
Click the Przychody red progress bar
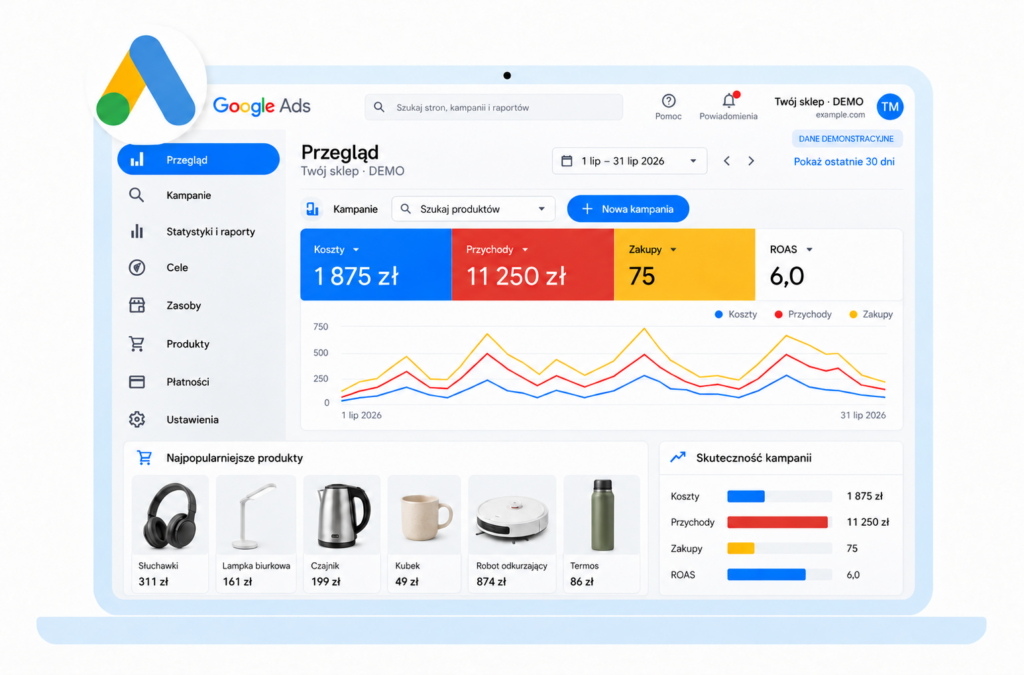pyautogui.click(x=779, y=522)
